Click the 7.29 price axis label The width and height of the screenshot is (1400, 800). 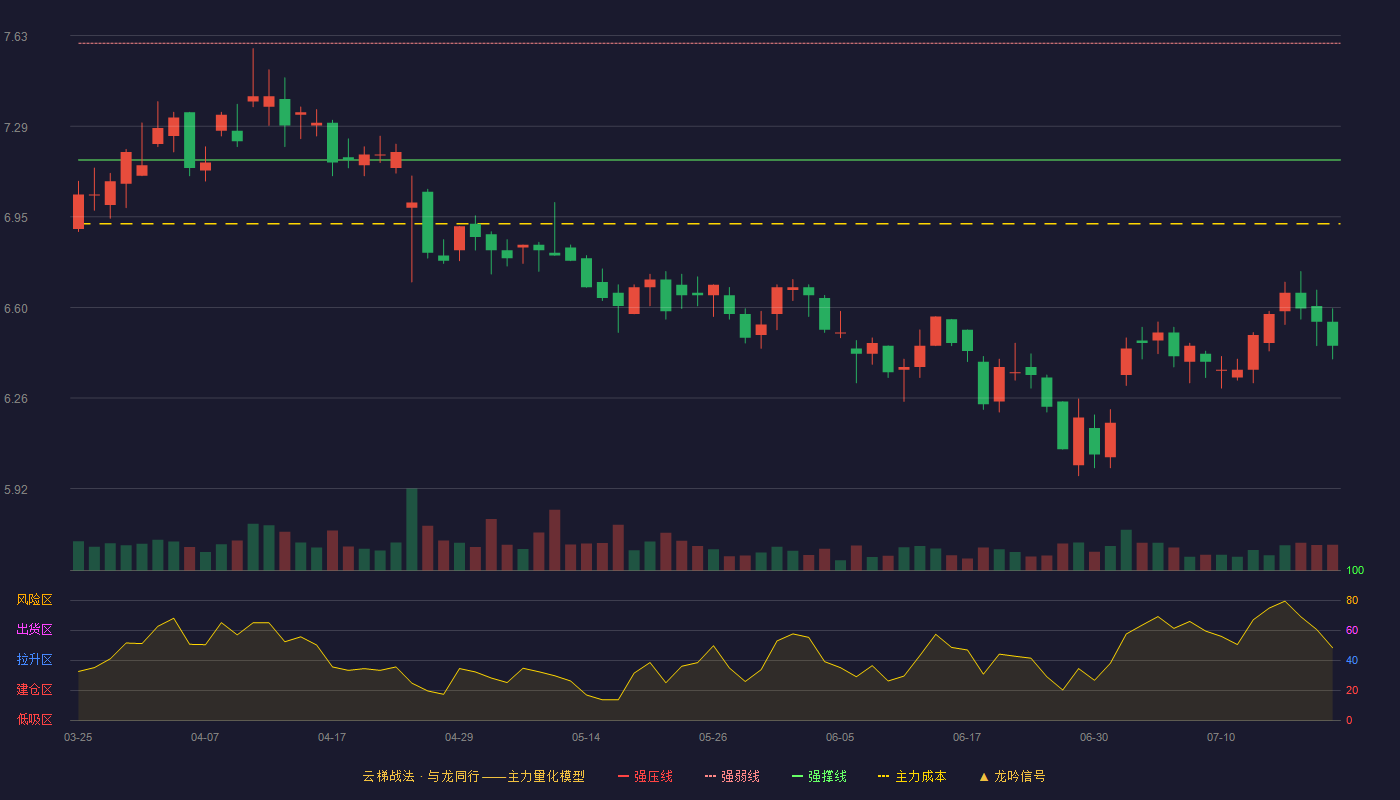[x=16, y=128]
